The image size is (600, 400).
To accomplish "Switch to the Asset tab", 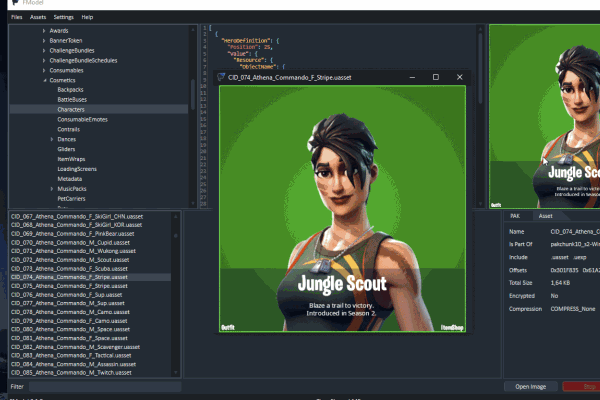I will (545, 215).
